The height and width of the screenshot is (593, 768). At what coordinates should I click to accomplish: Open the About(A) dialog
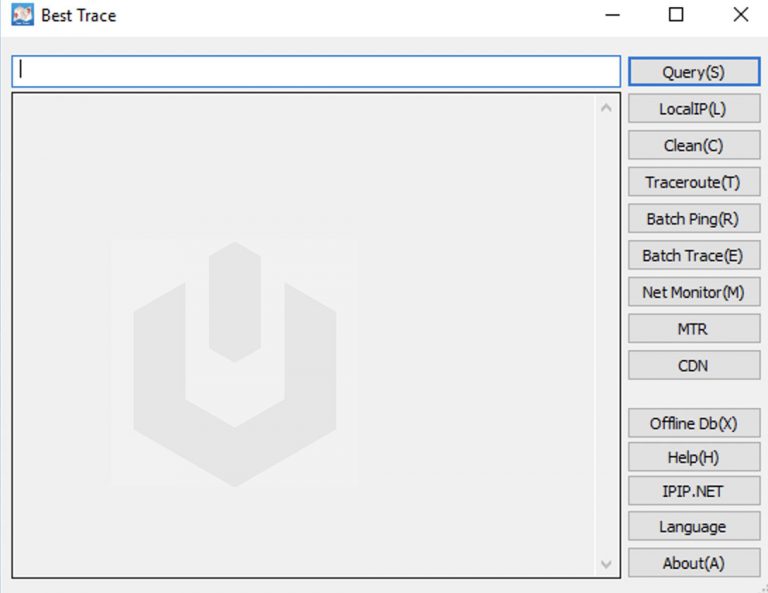pyautogui.click(x=693, y=563)
